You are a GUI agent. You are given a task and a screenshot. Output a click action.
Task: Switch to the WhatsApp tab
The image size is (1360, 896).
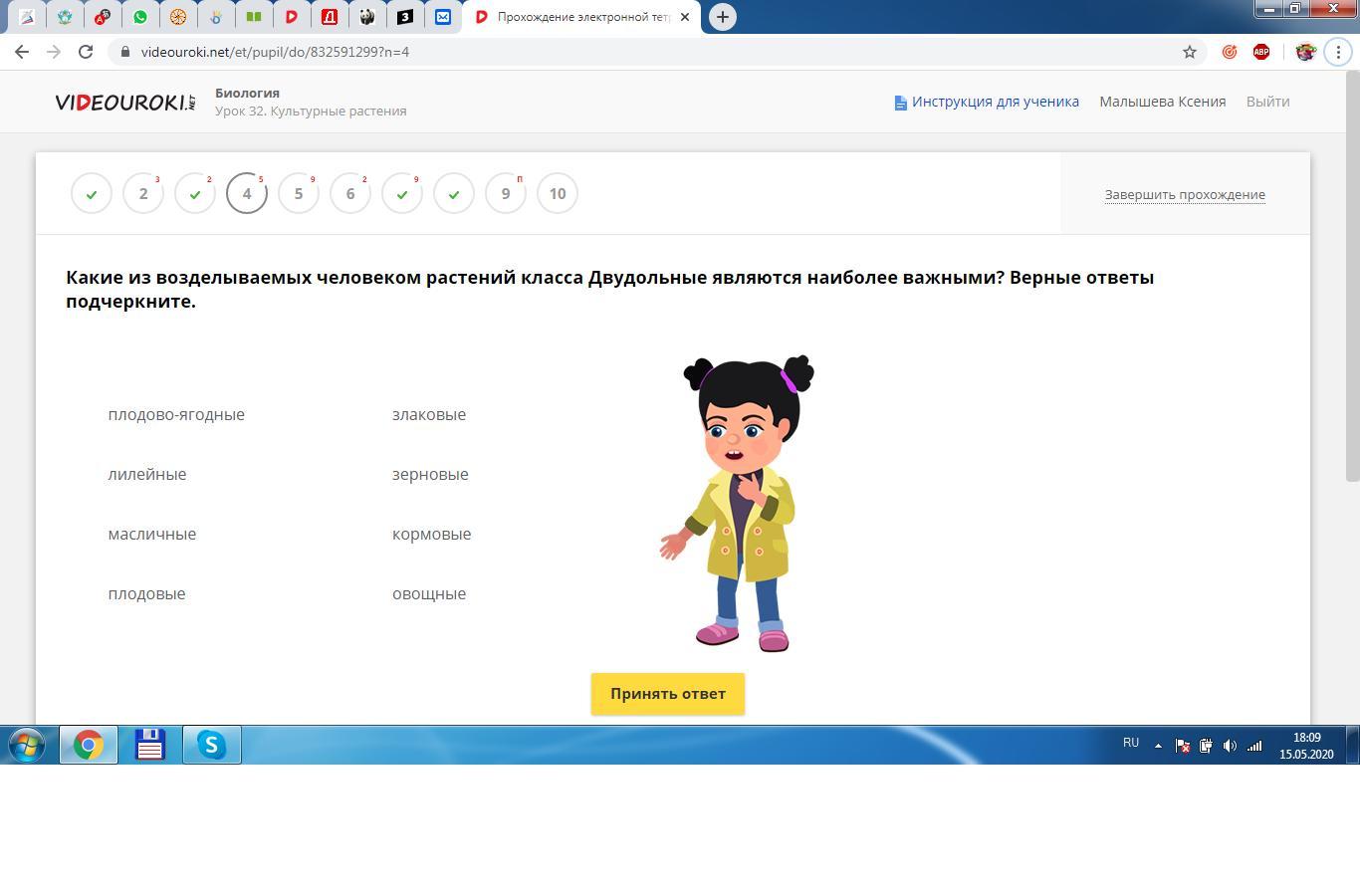coord(140,17)
